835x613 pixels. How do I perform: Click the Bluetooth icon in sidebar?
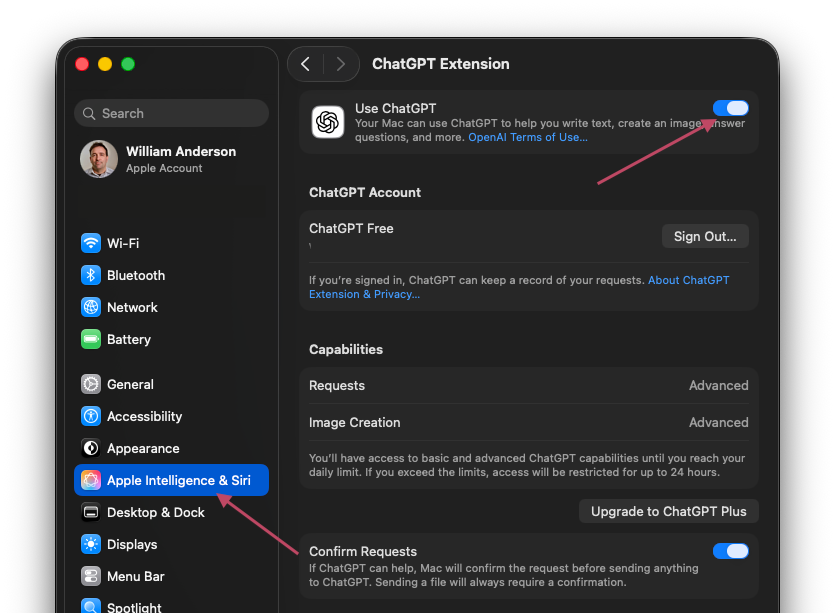[91, 275]
